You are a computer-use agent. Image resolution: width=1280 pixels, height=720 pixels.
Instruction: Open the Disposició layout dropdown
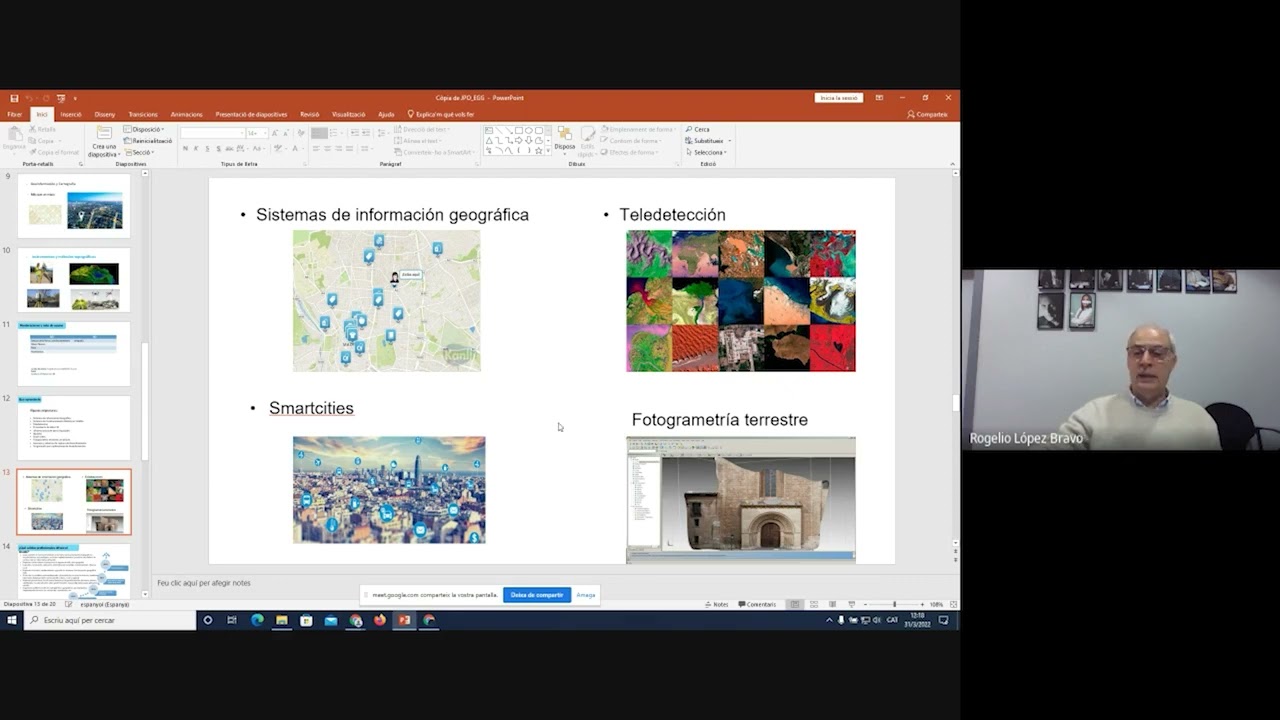click(144, 129)
